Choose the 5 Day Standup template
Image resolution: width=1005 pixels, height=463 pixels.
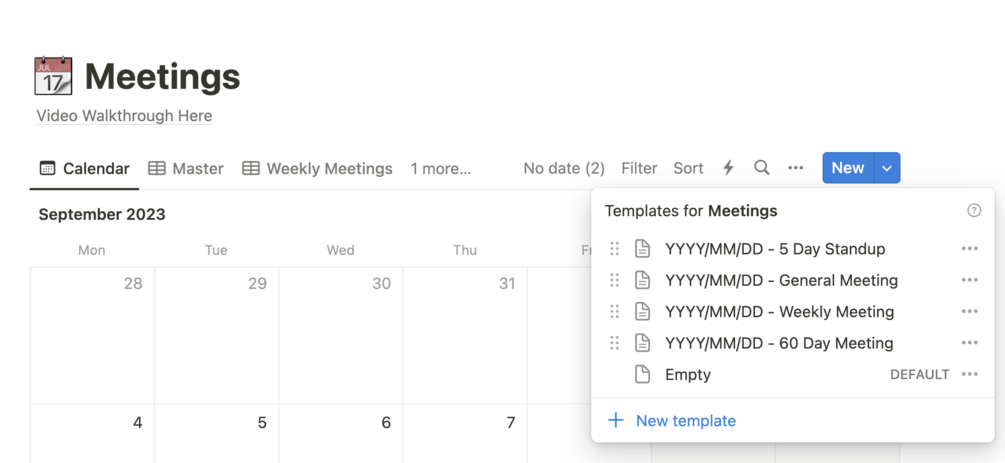pyautogui.click(x=775, y=249)
